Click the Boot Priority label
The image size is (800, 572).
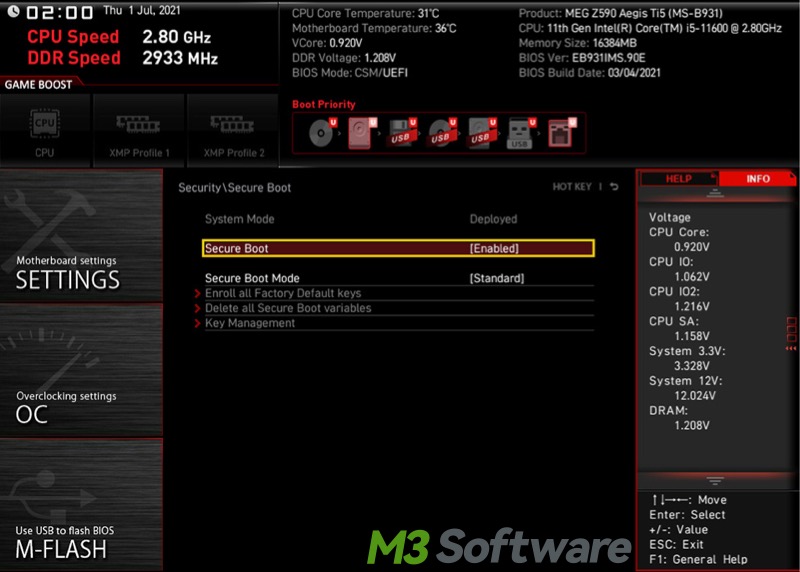click(323, 104)
